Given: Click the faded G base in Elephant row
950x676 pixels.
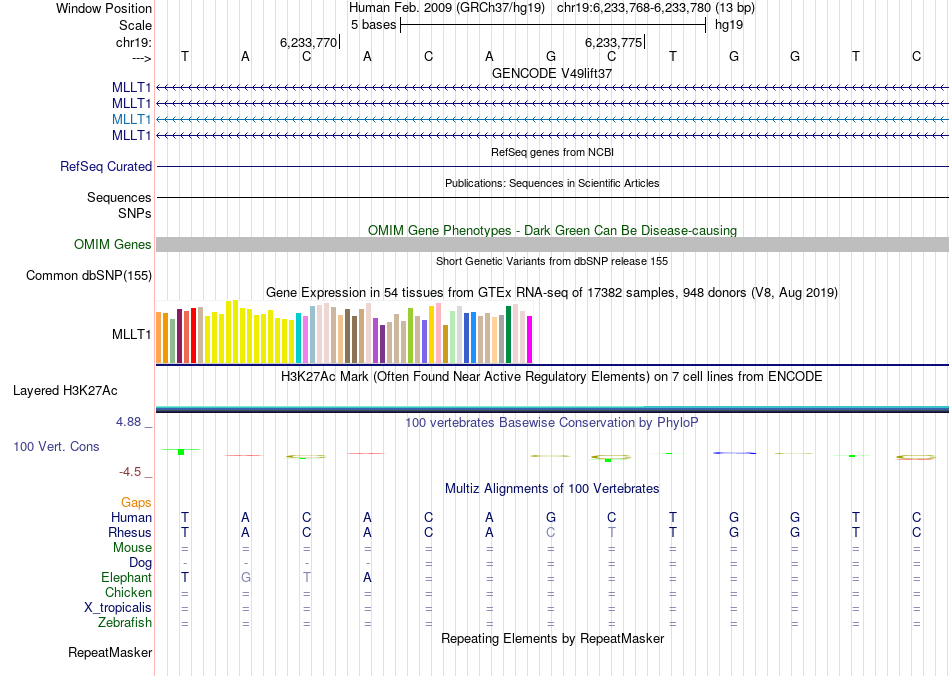Looking at the screenshot, I should [x=245, y=577].
